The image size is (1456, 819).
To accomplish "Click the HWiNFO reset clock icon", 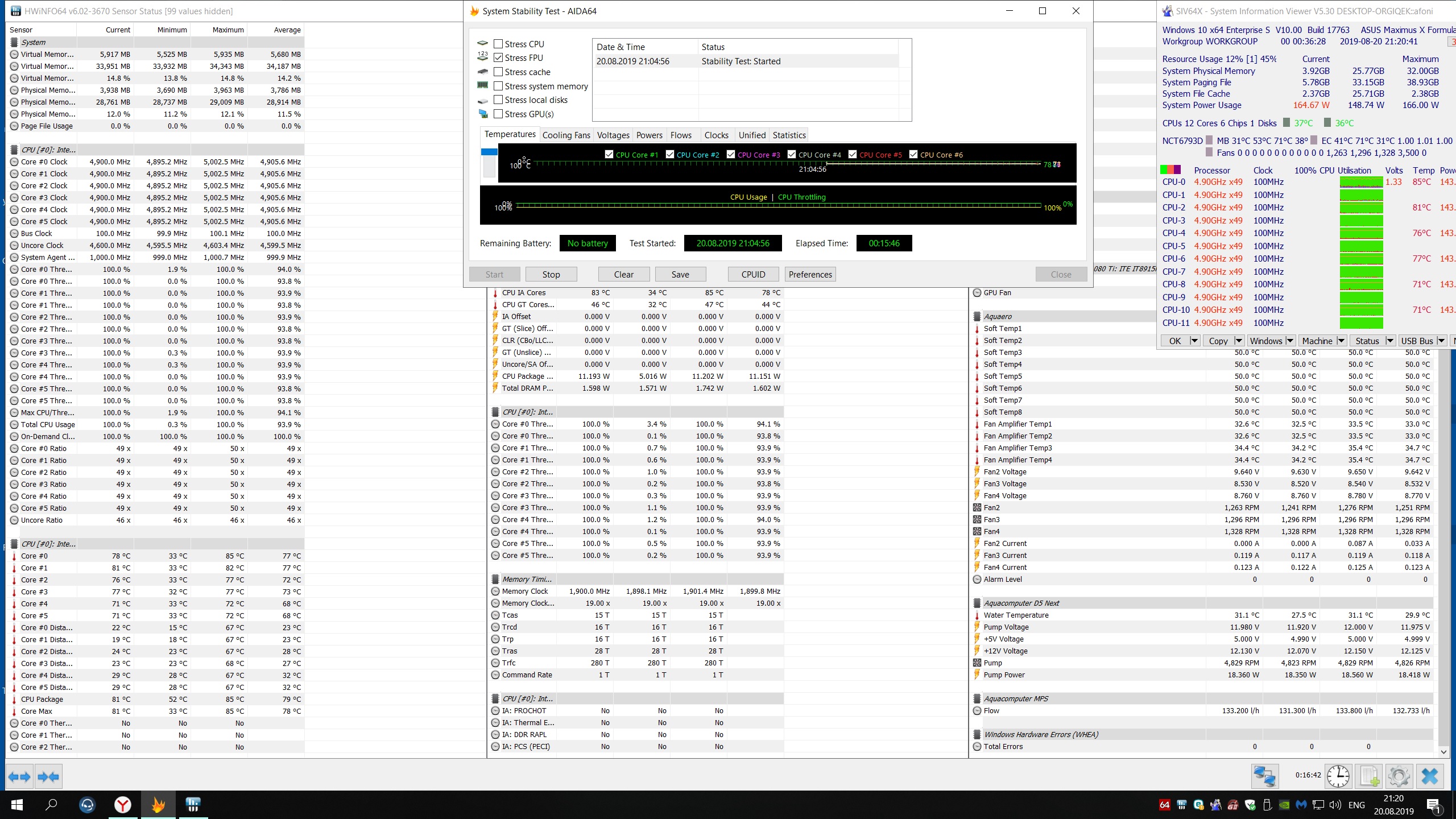I will coord(1338,776).
